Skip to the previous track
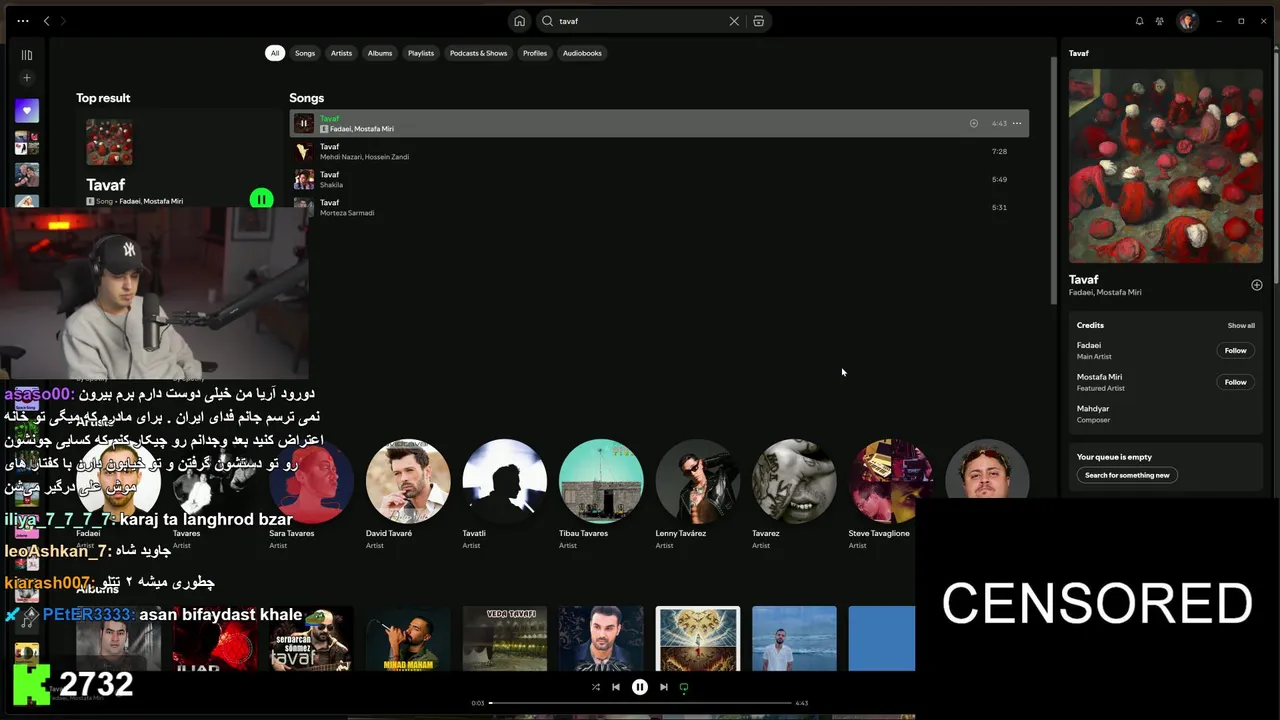 [x=616, y=687]
